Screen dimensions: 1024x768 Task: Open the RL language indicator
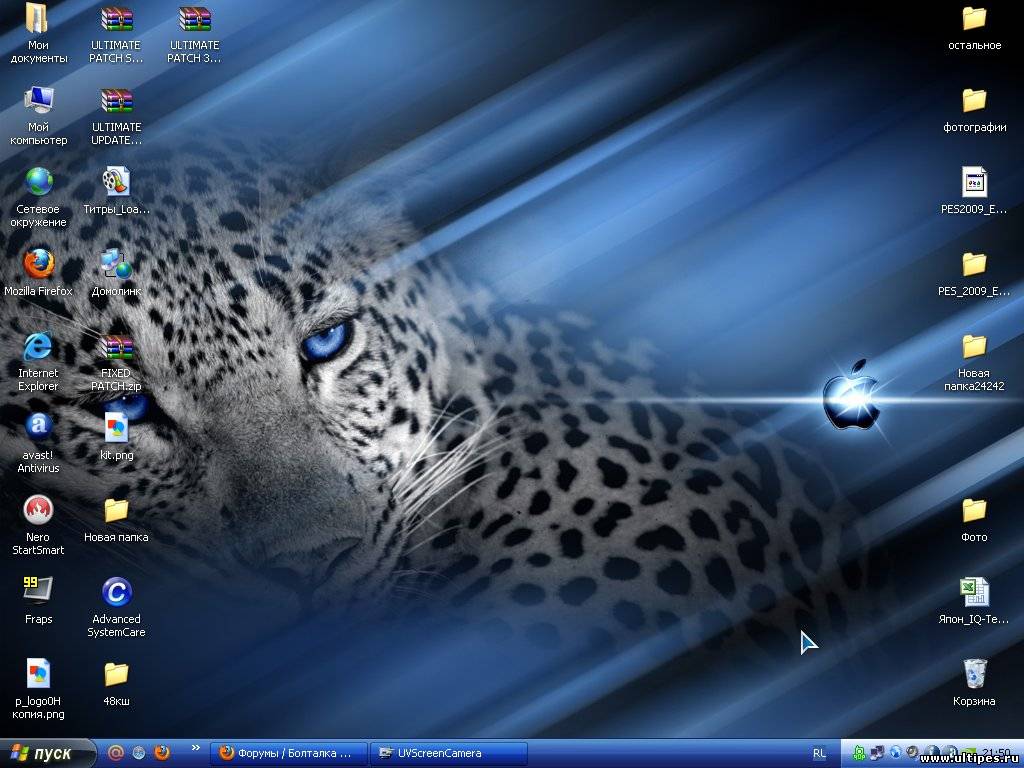pyautogui.click(x=819, y=753)
